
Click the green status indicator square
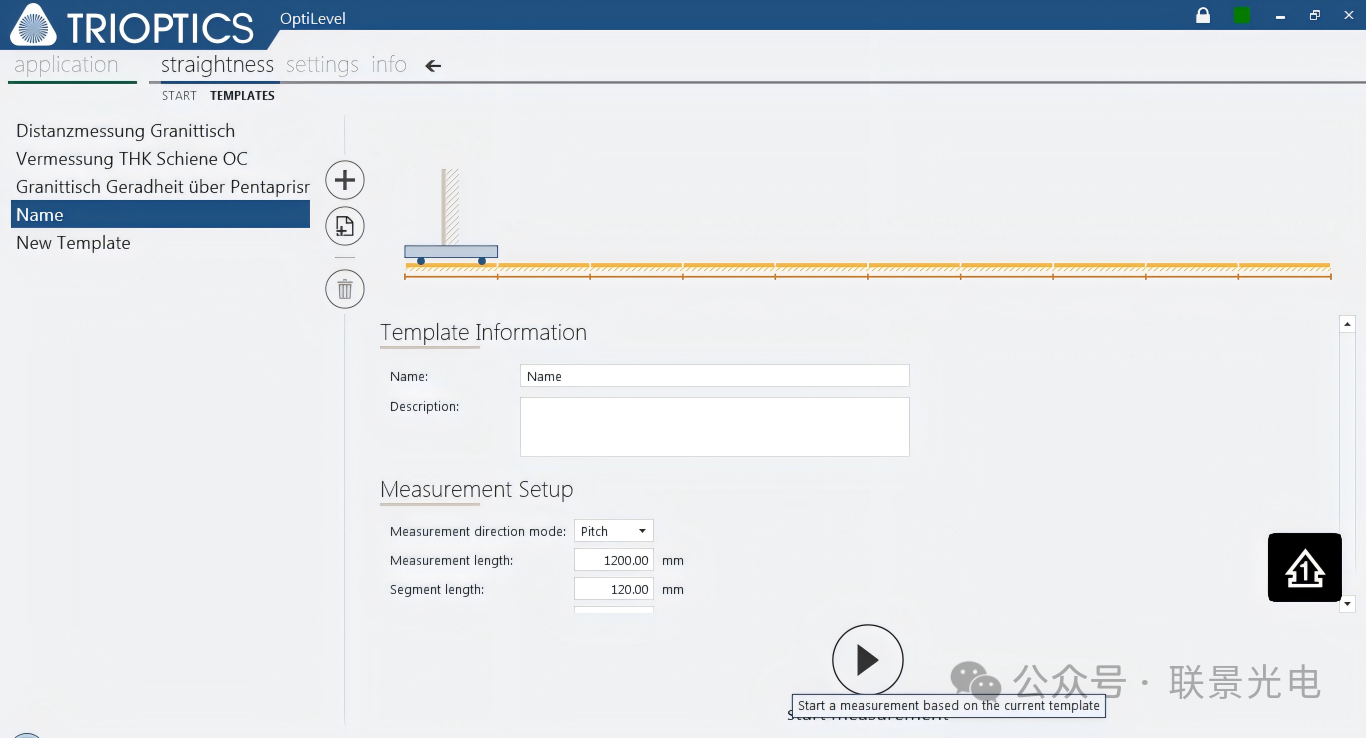1242,15
